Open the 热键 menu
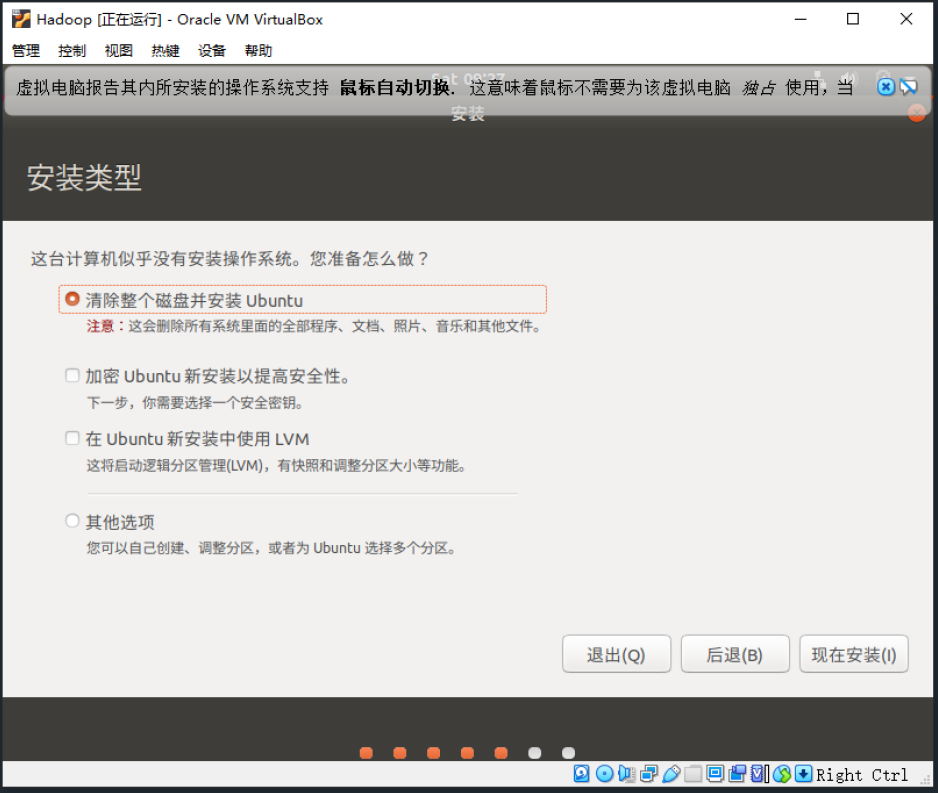Image resolution: width=938 pixels, height=793 pixels. click(166, 51)
